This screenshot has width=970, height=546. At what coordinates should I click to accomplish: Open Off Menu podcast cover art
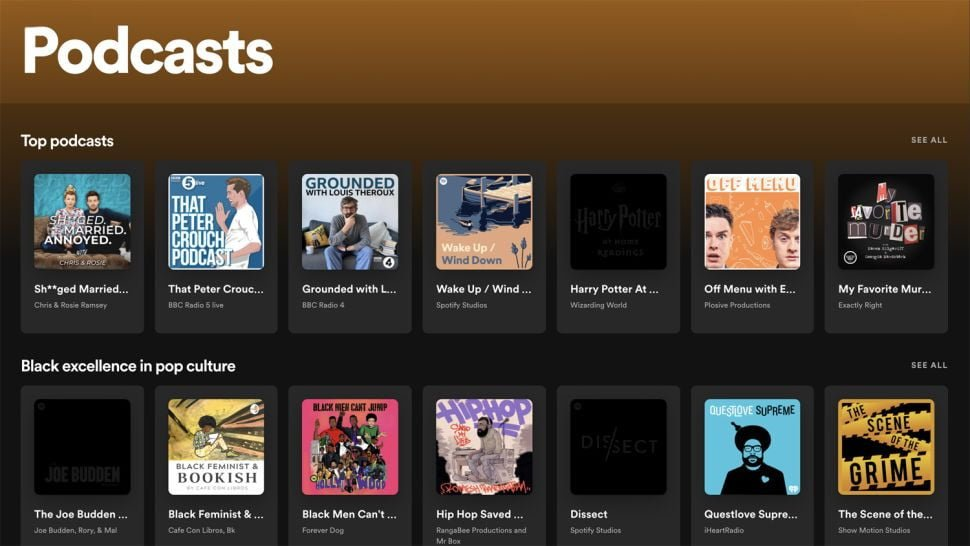(752, 221)
